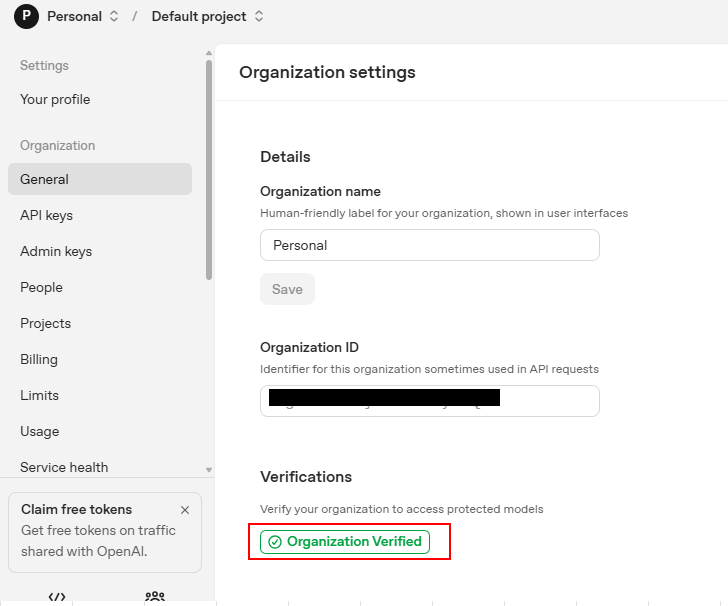Click the 'Human-friendly label for your organization' description
The image size is (728, 606).
tap(444, 213)
